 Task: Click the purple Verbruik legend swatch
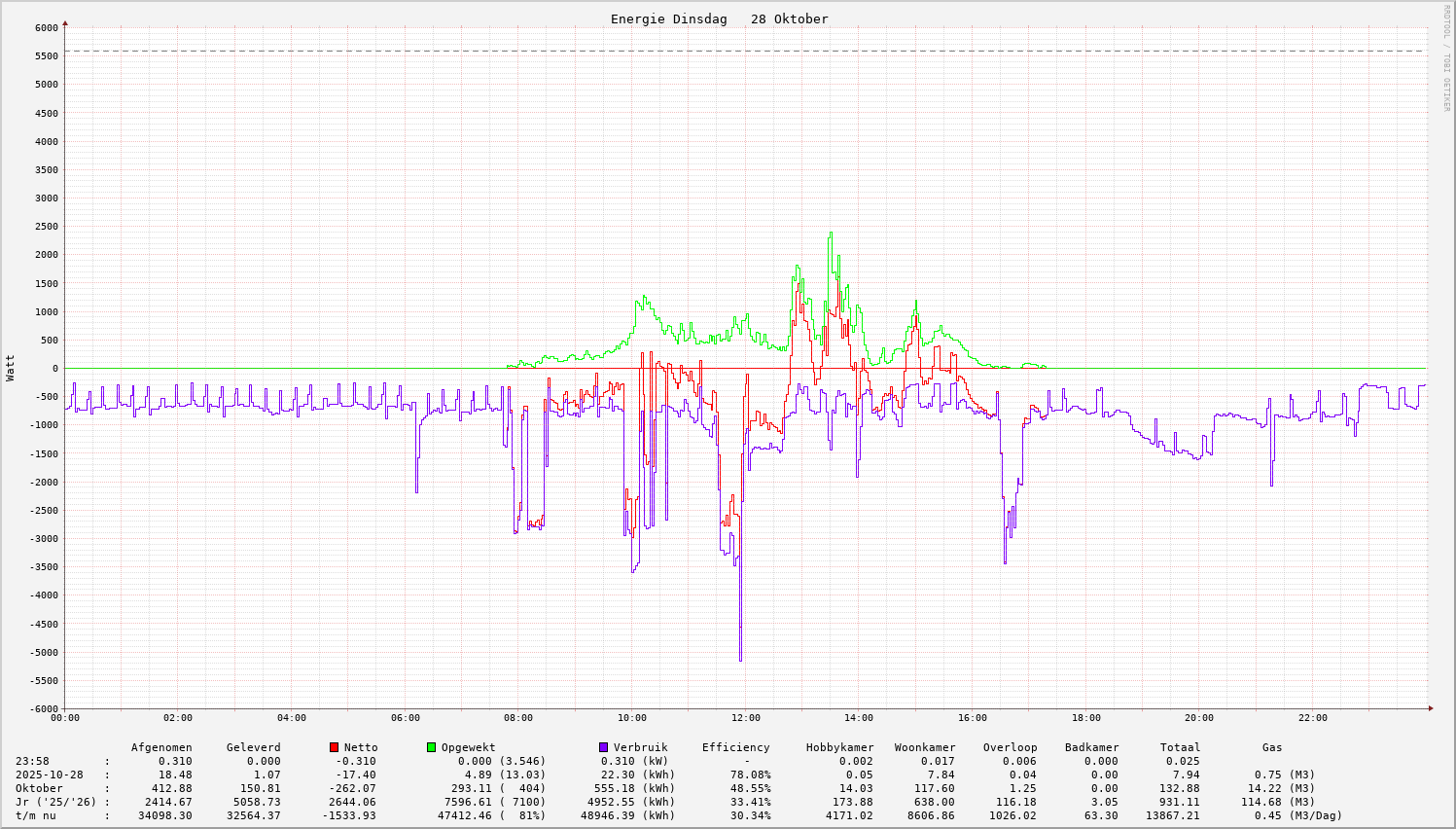604,747
